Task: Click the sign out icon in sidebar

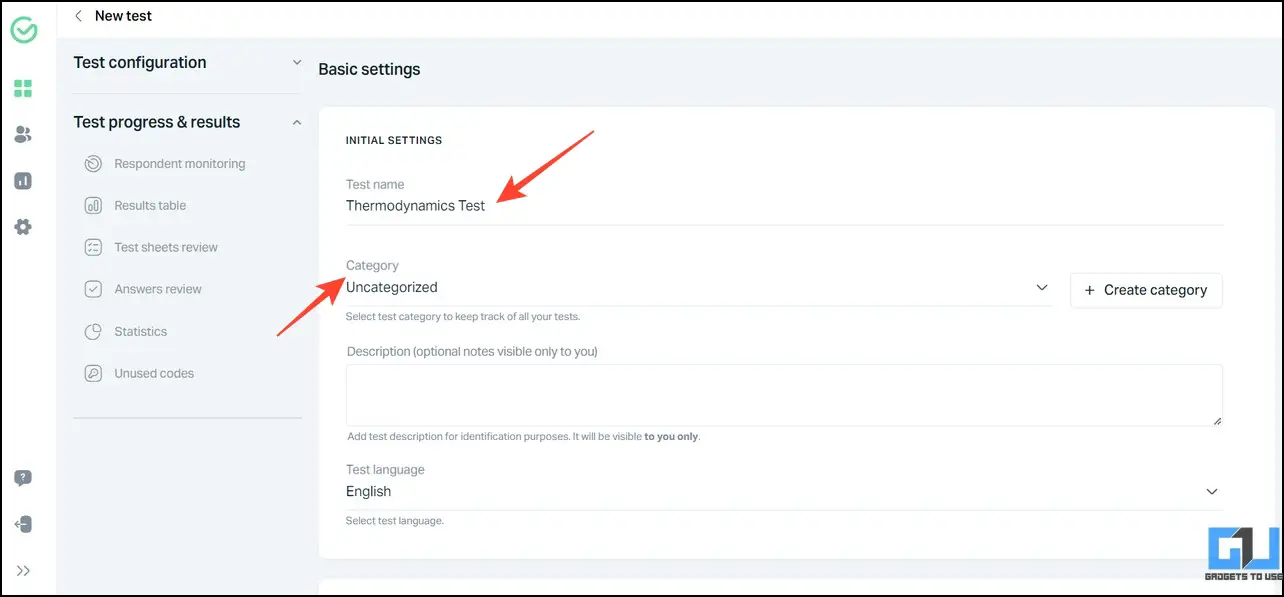Action: click(x=23, y=524)
